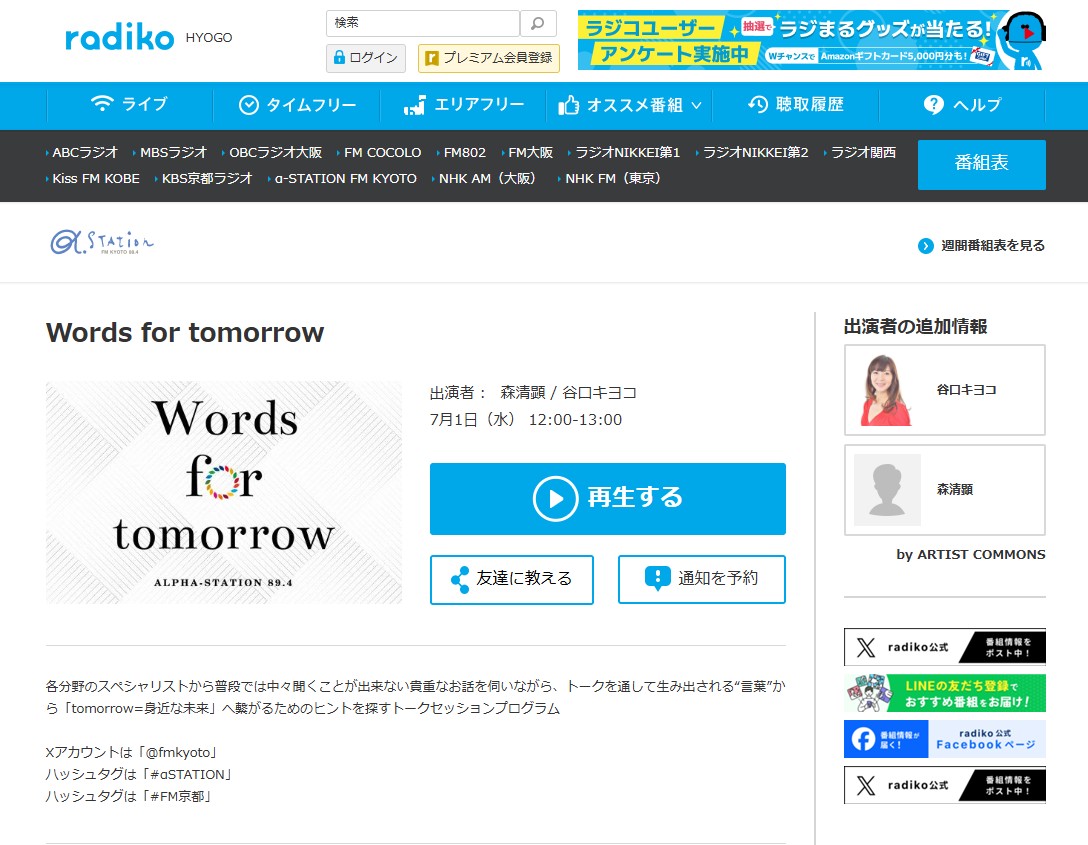Viewport: 1088px width, 845px height.
Task: Click the 7月1日（水）12:00-13:00 broadcast time text
Action: pos(526,420)
